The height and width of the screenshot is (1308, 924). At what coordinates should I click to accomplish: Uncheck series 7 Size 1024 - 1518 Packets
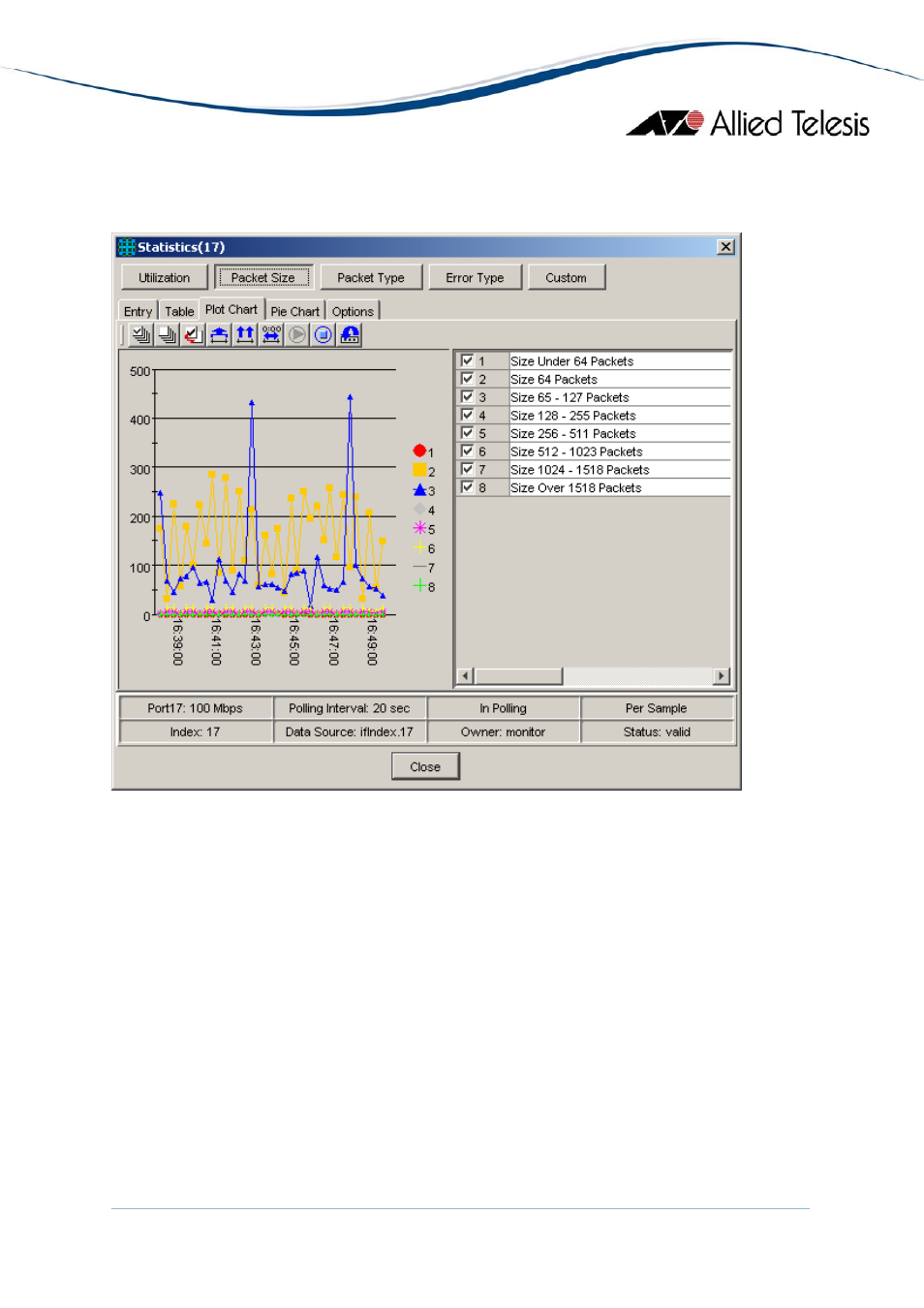[467, 469]
